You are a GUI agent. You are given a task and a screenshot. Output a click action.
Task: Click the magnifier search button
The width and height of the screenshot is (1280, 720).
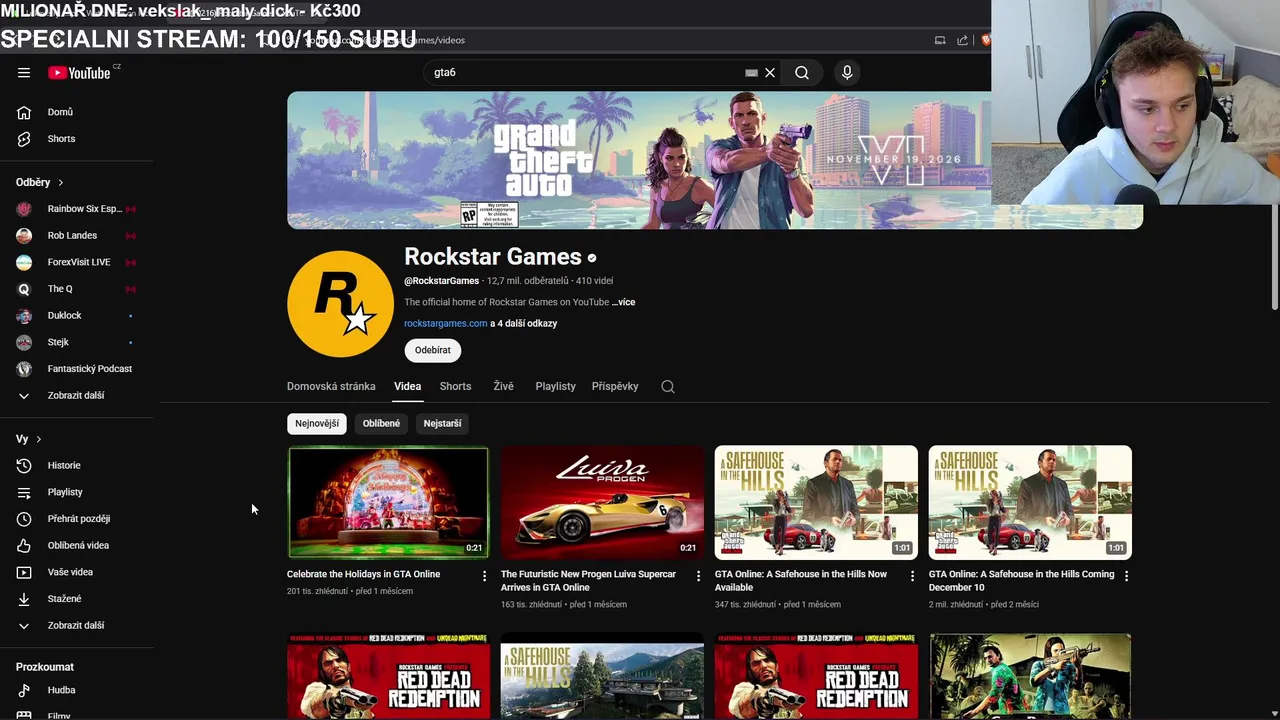point(802,73)
